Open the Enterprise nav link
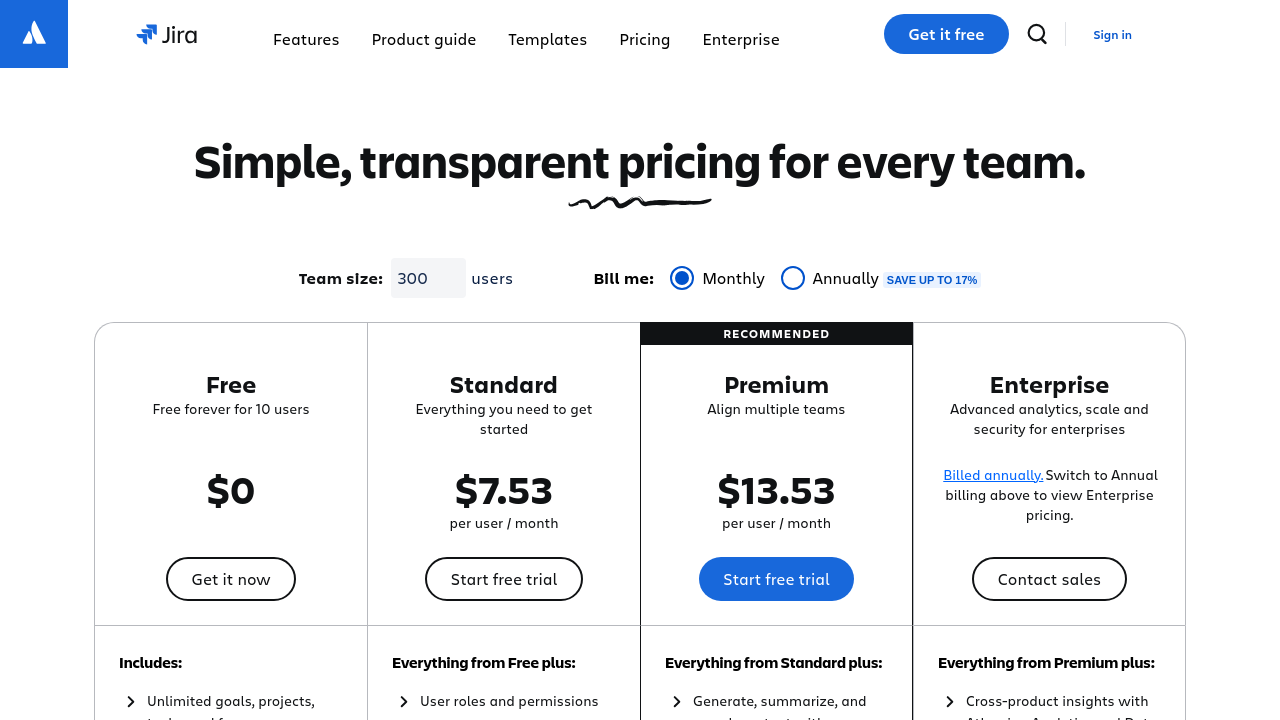The height and width of the screenshot is (720, 1280). point(741,40)
